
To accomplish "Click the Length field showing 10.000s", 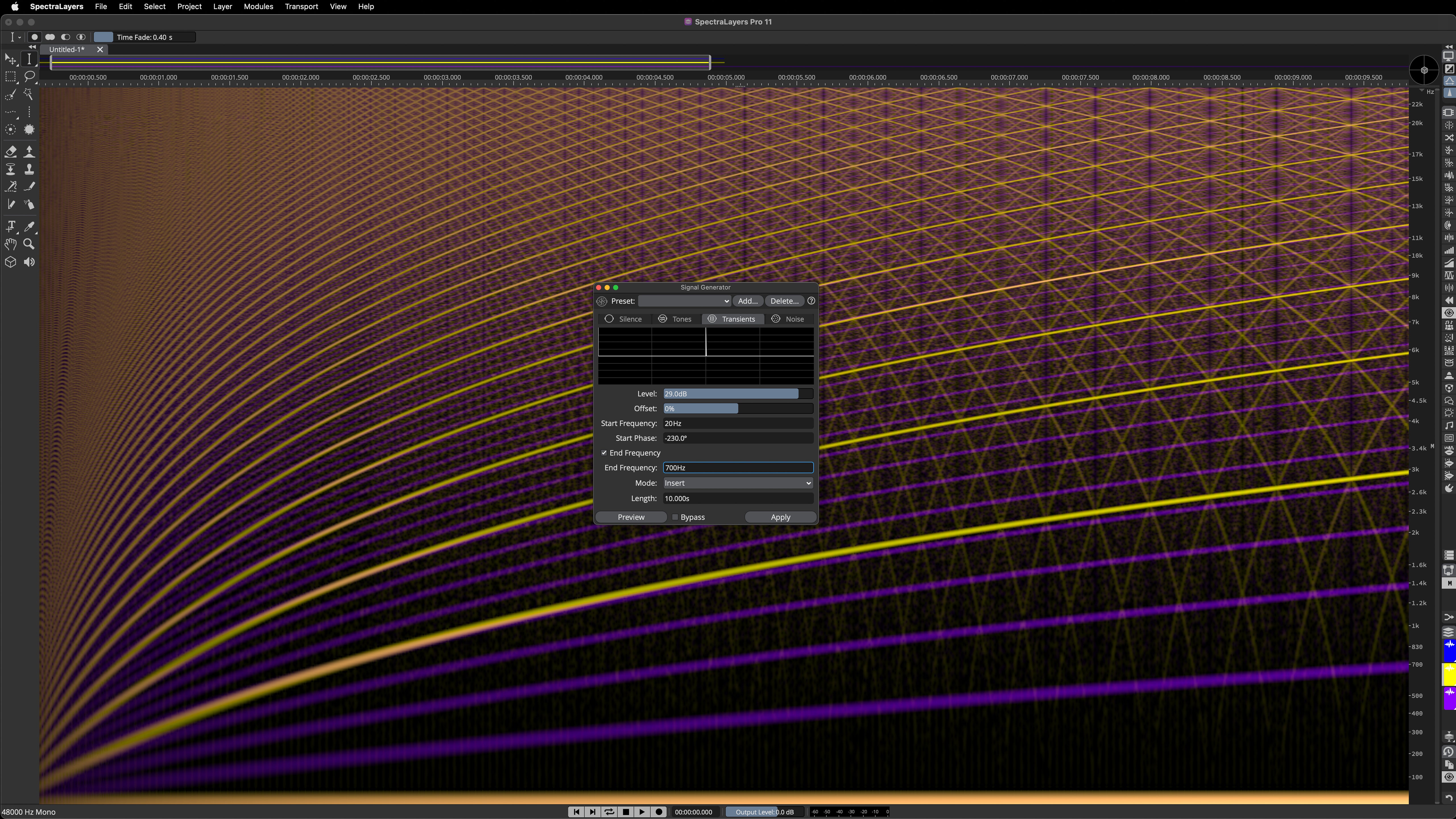I will coord(738,499).
